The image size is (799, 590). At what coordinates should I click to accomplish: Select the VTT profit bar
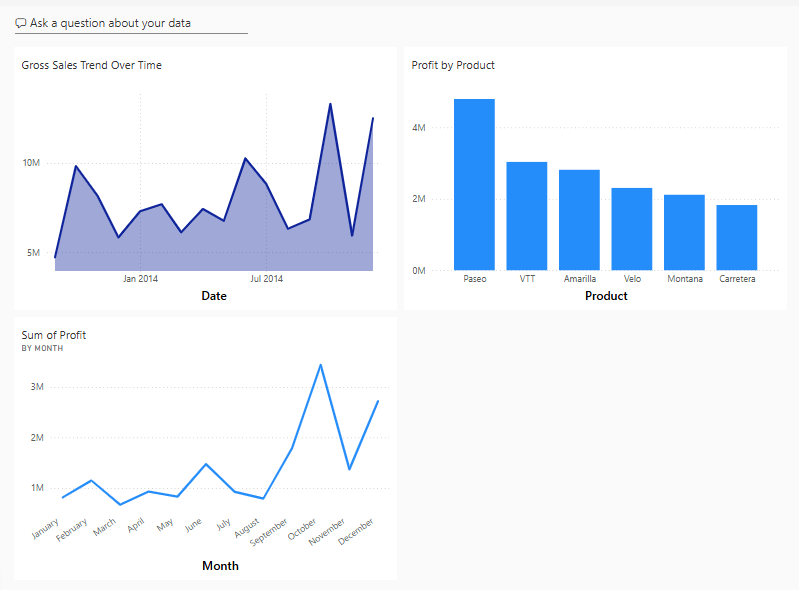pos(527,216)
